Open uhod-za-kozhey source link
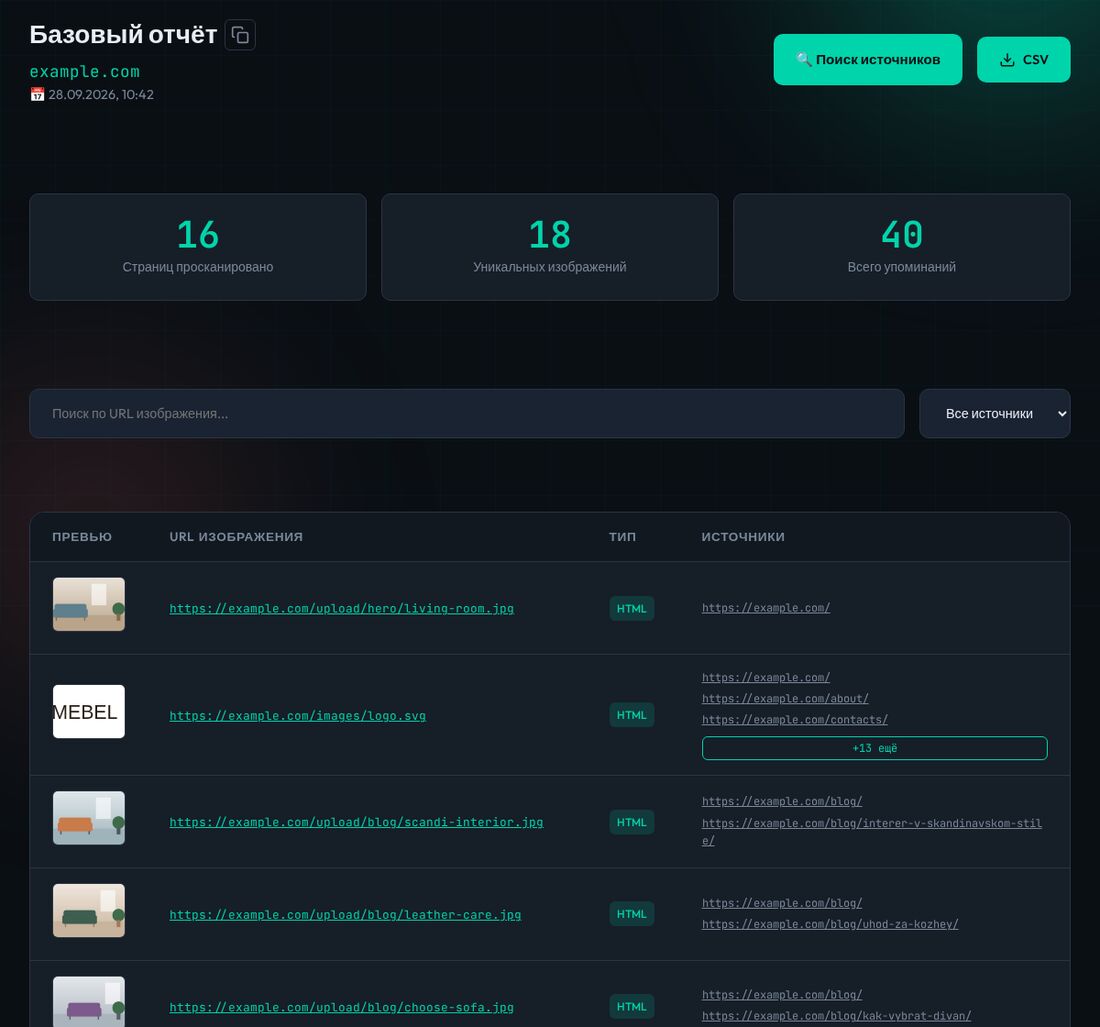 tap(830, 925)
